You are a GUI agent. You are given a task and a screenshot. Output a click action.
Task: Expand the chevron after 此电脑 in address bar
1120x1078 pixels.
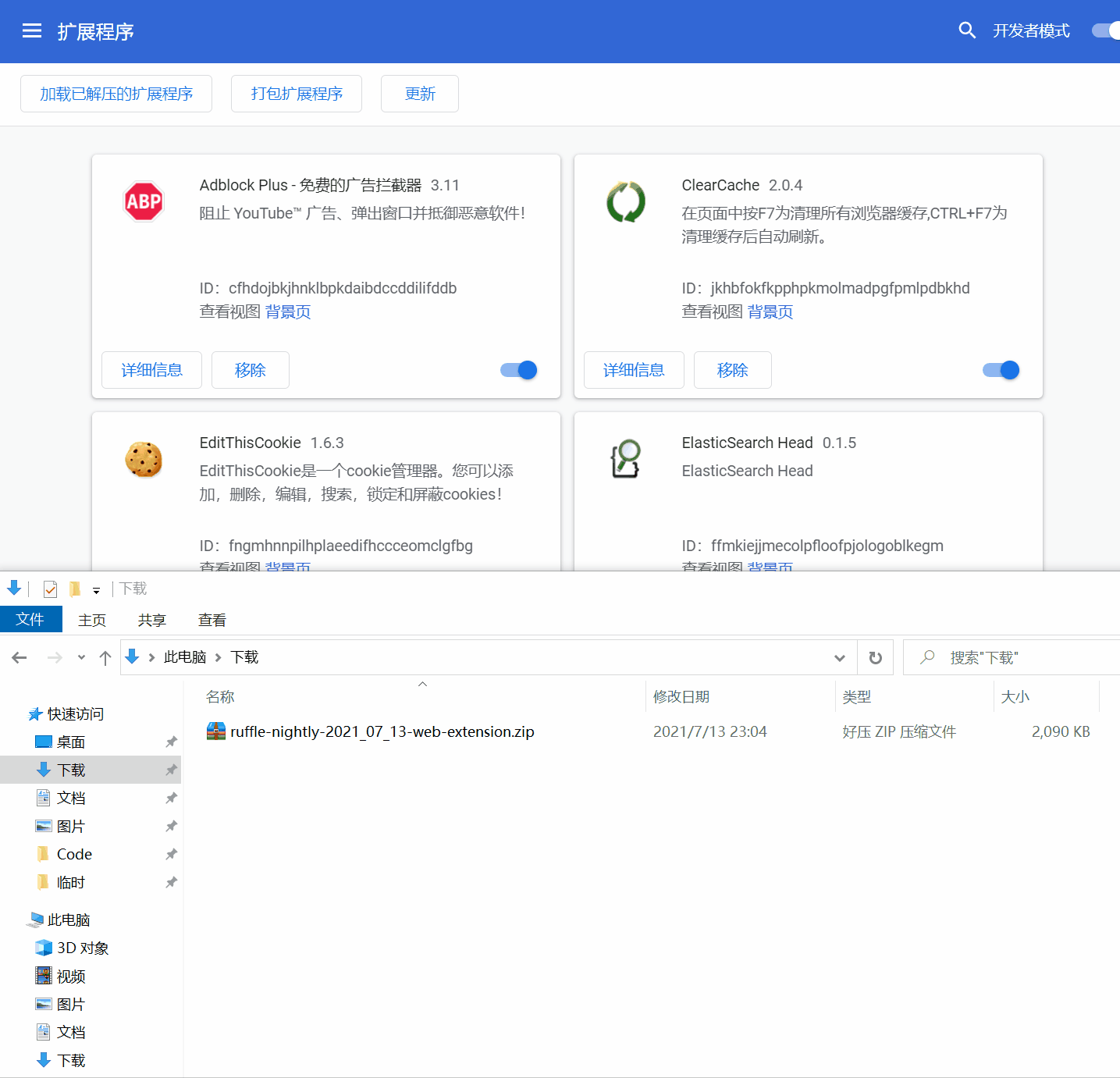pyautogui.click(x=219, y=657)
